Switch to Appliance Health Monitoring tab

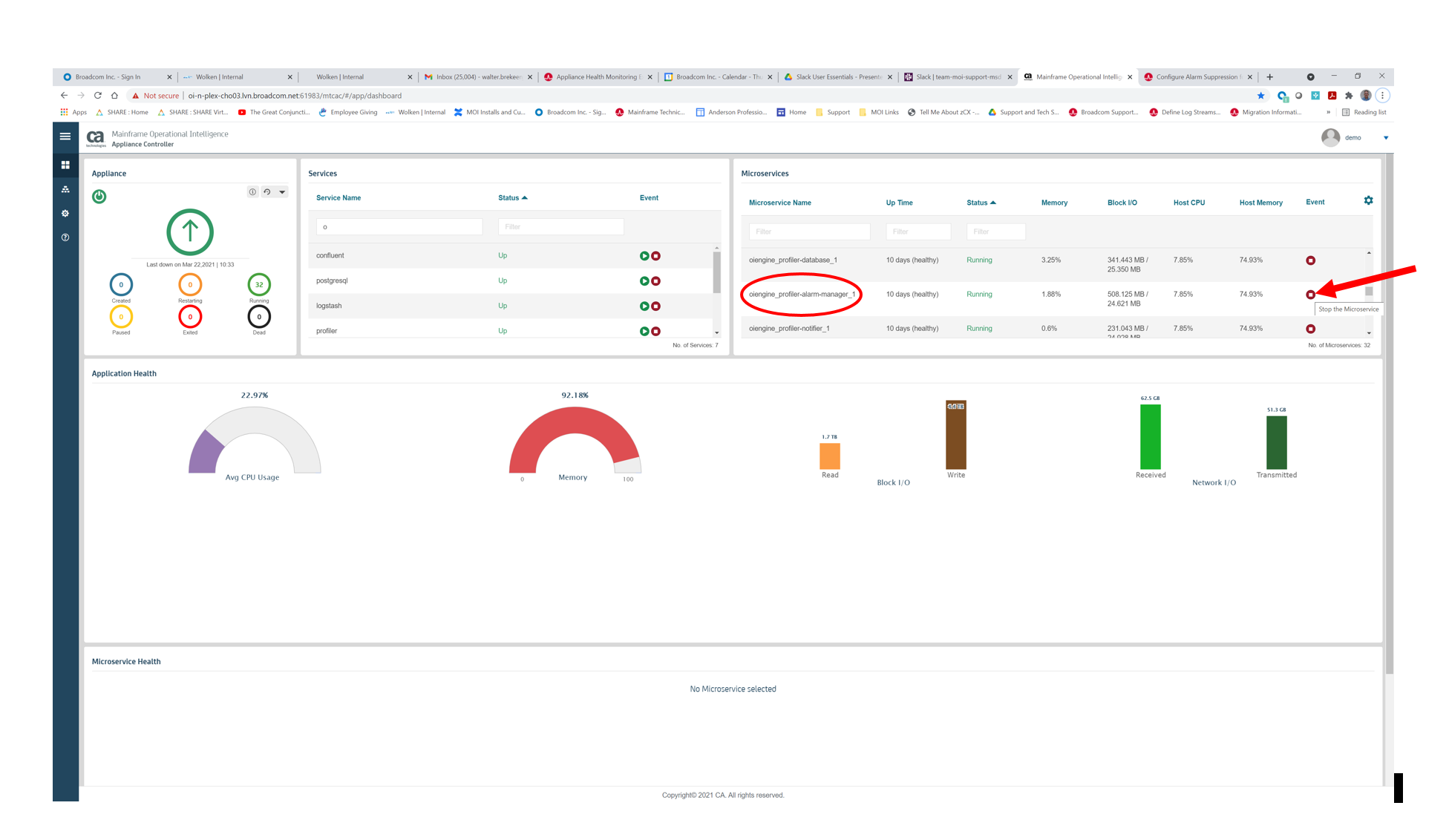click(x=596, y=77)
